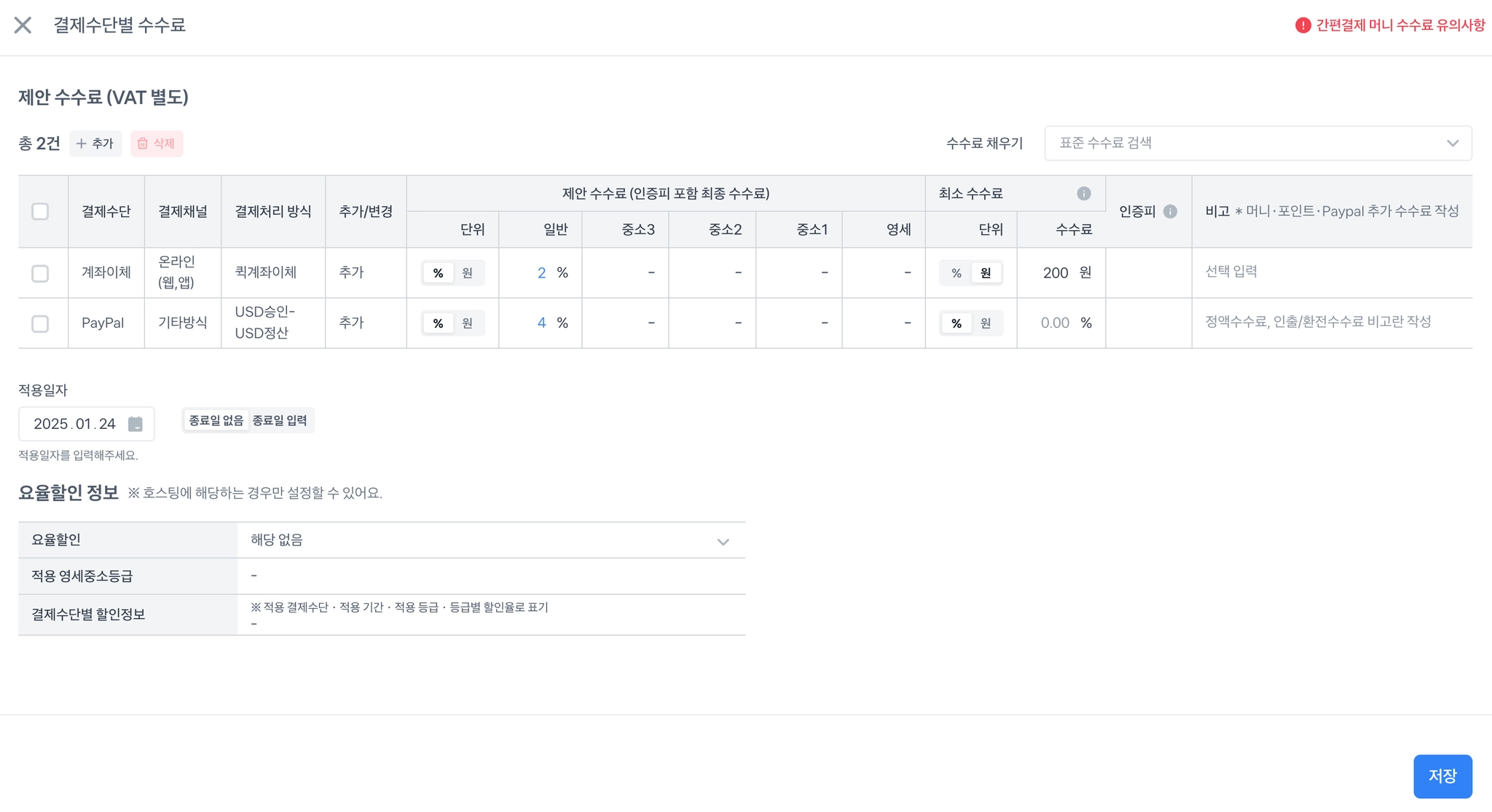
Task: Check the 계좌이체 row checkbox
Action: click(x=40, y=273)
